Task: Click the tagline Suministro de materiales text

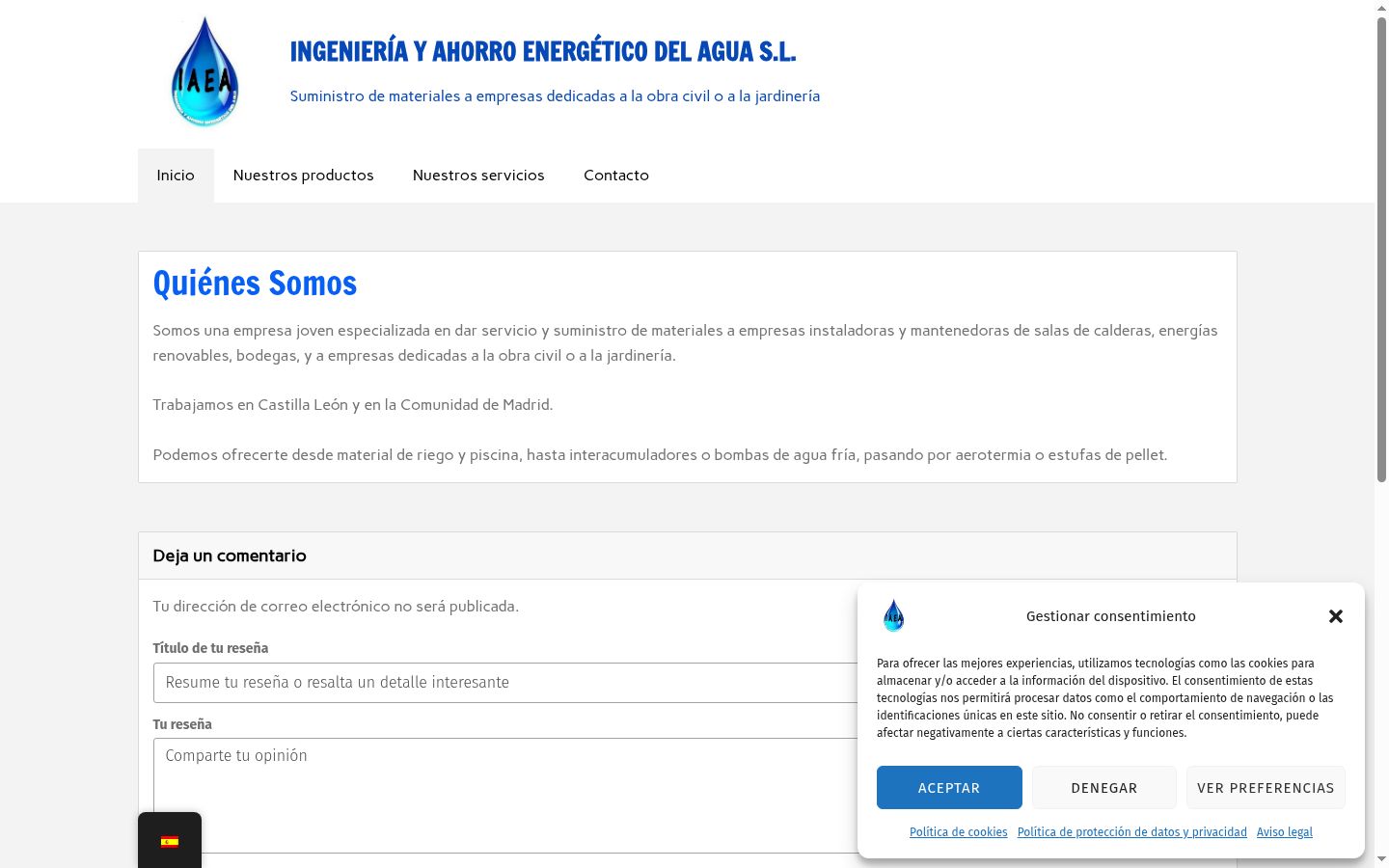Action: coord(555,96)
